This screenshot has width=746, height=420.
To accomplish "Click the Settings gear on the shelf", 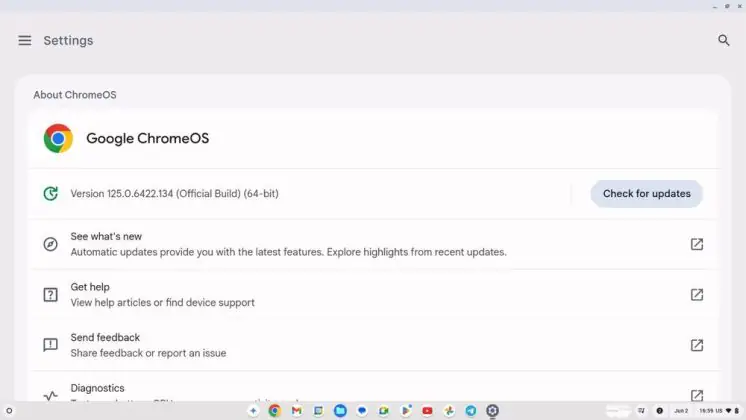I will pos(492,410).
